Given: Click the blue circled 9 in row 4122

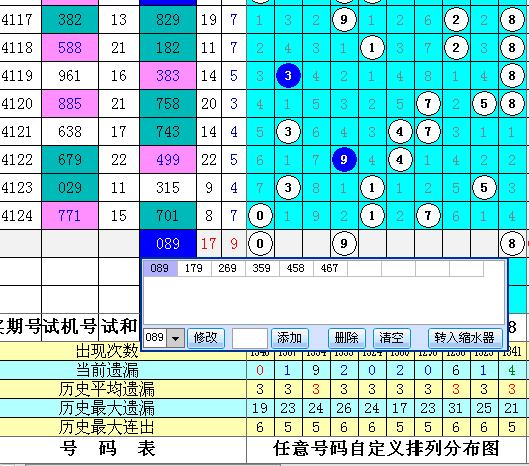Looking at the screenshot, I should coord(344,159).
